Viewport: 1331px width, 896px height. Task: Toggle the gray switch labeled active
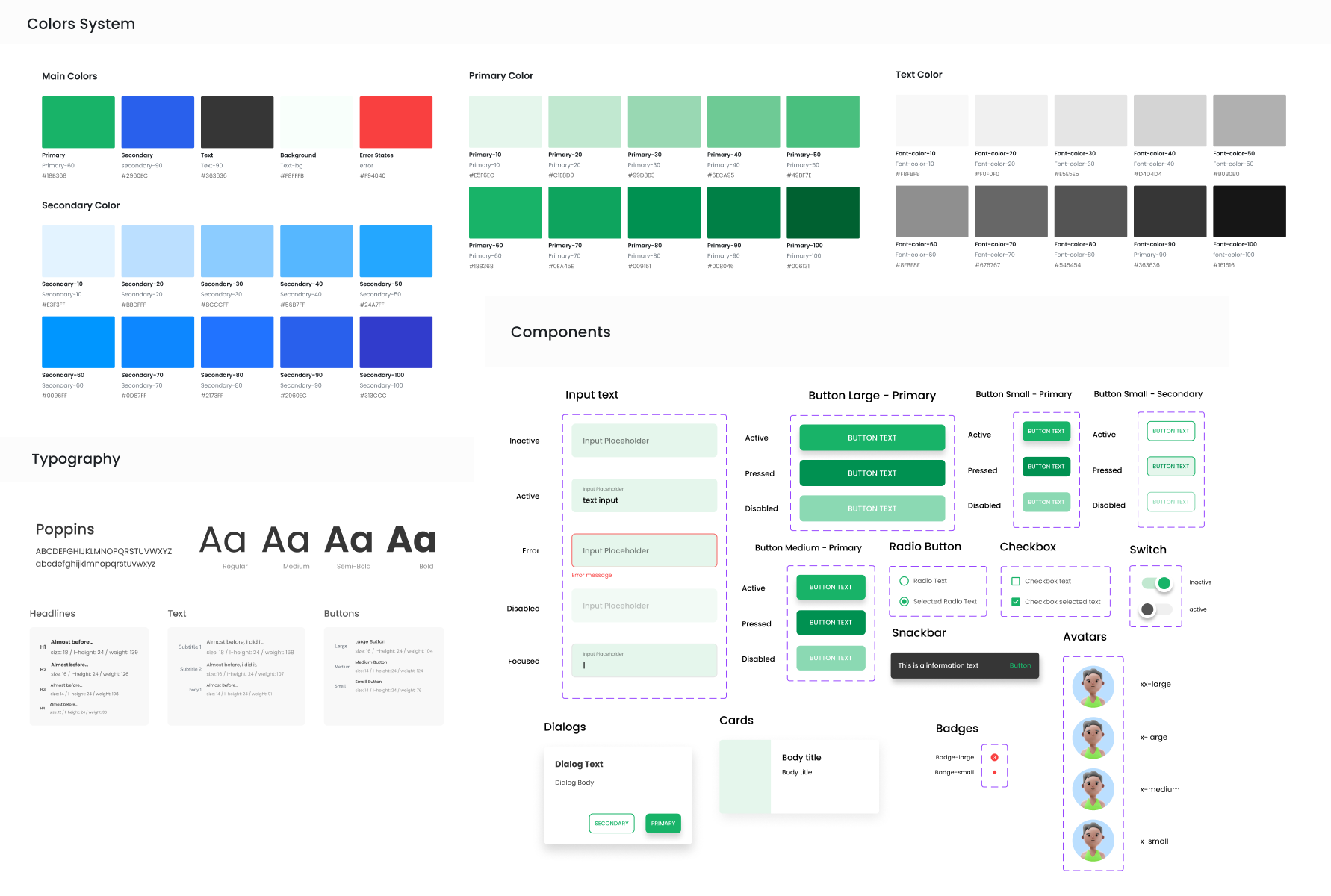1155,609
